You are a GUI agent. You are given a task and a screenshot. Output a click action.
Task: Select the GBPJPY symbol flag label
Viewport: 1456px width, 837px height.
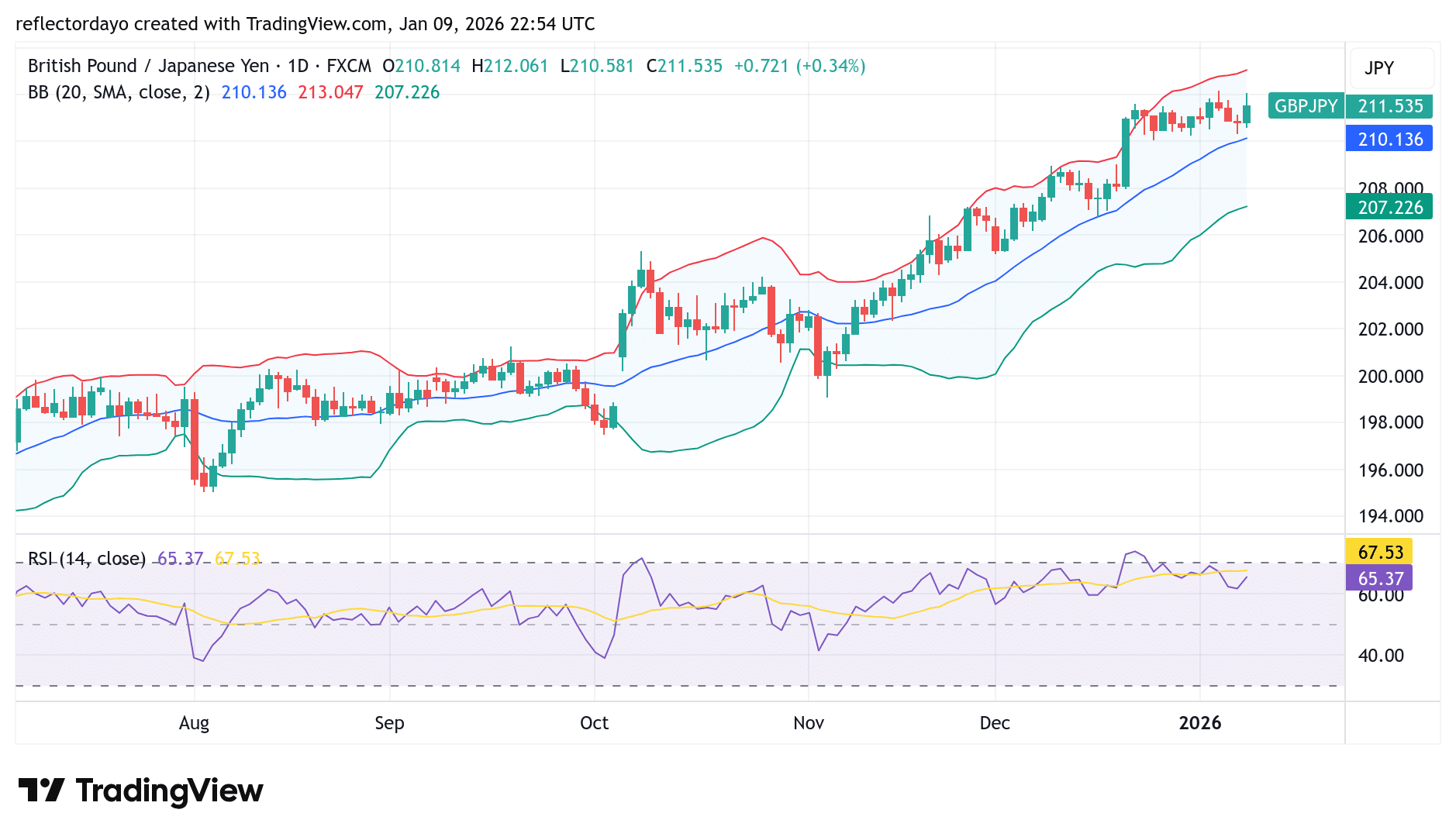coord(1305,106)
